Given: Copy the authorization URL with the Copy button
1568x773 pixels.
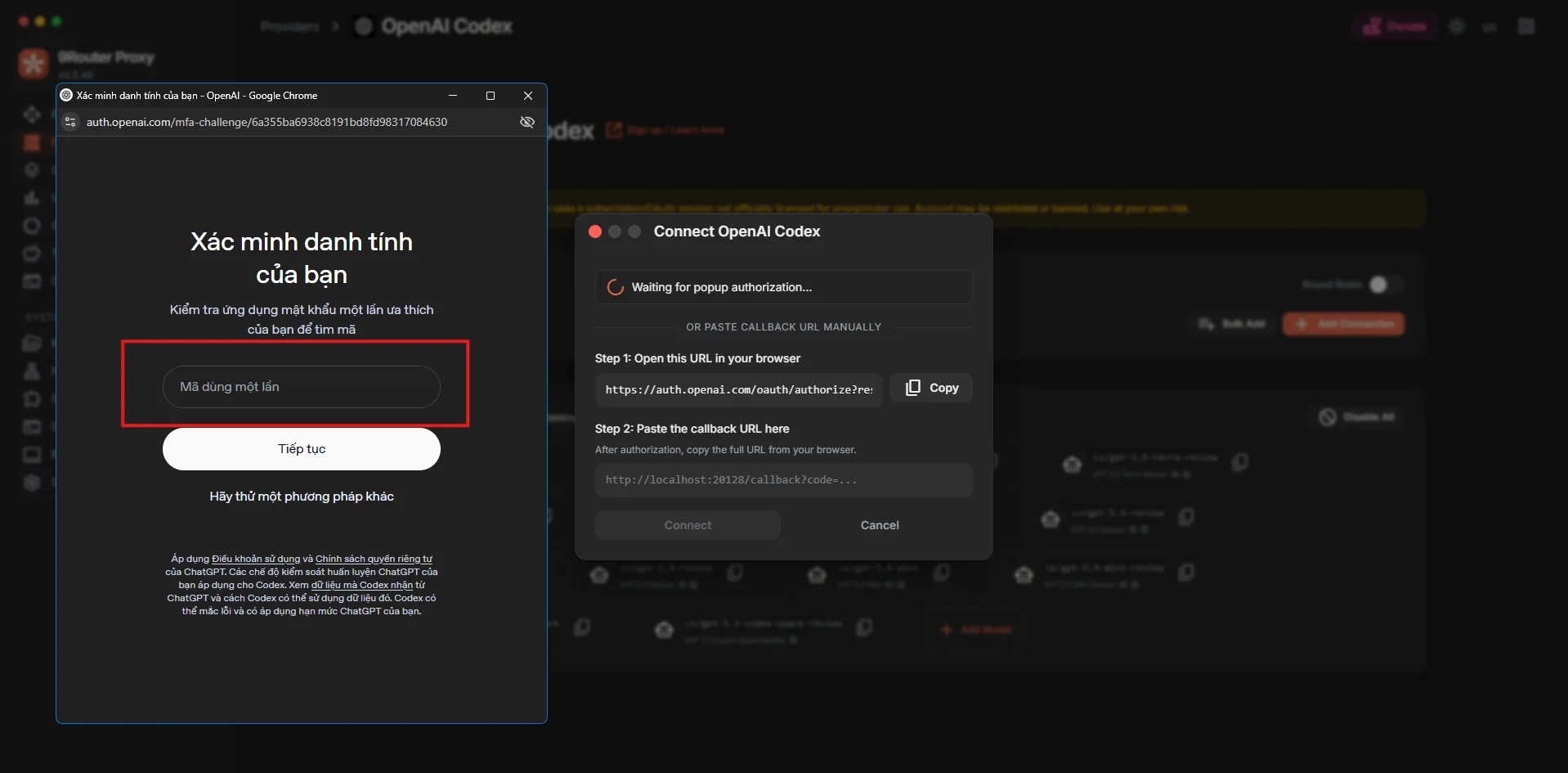Looking at the screenshot, I should pos(931,388).
